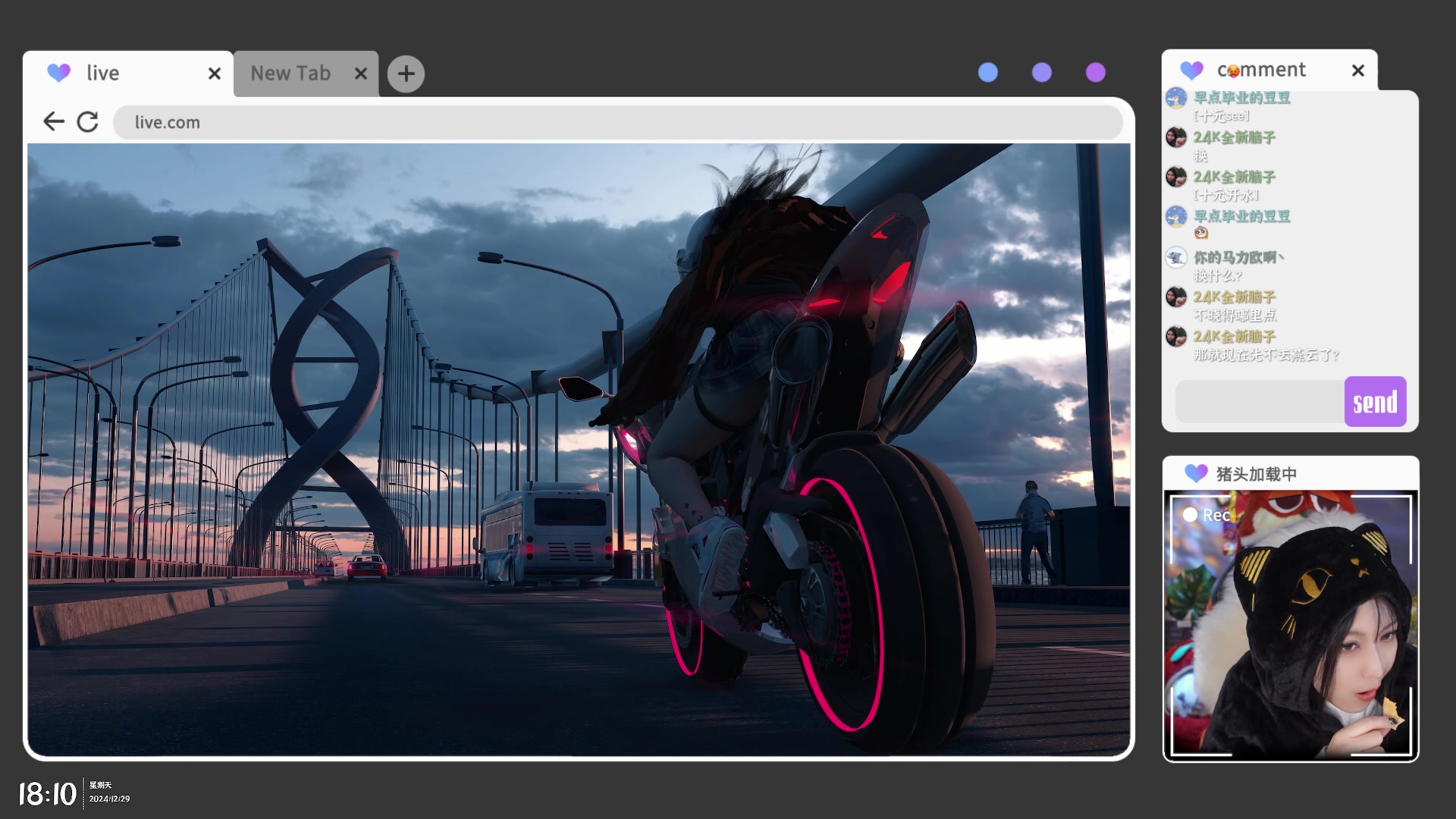Click the comment text [十元see]

(1221, 116)
